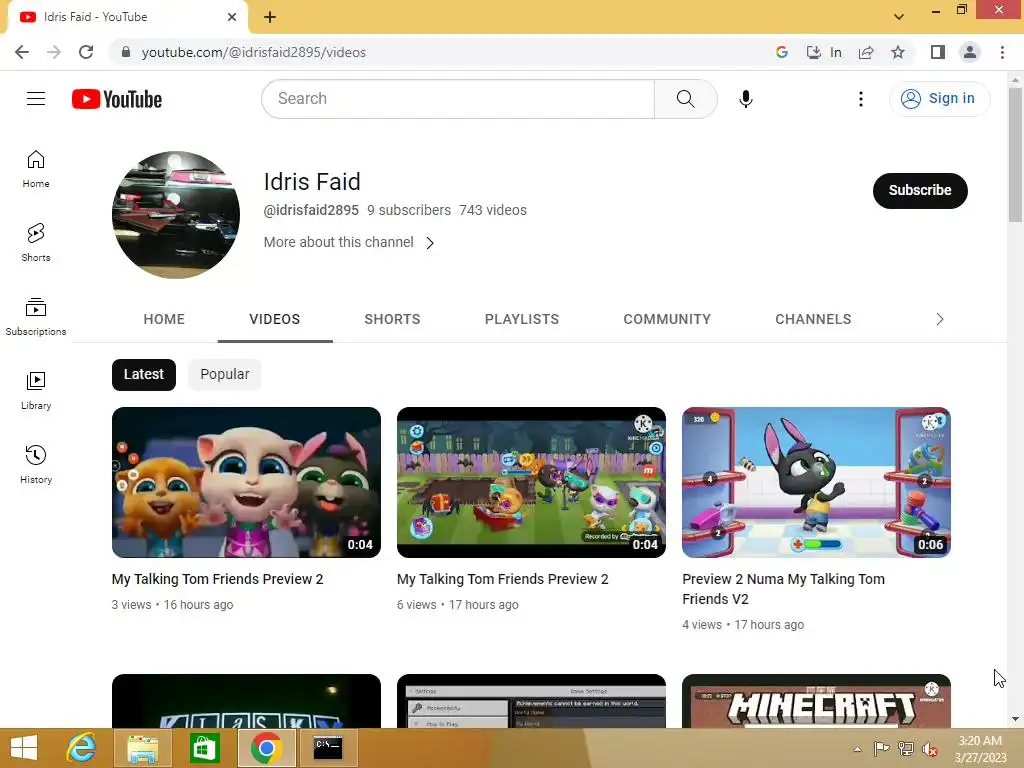
Task: Expand More about this channel arrow
Action: 430,243
